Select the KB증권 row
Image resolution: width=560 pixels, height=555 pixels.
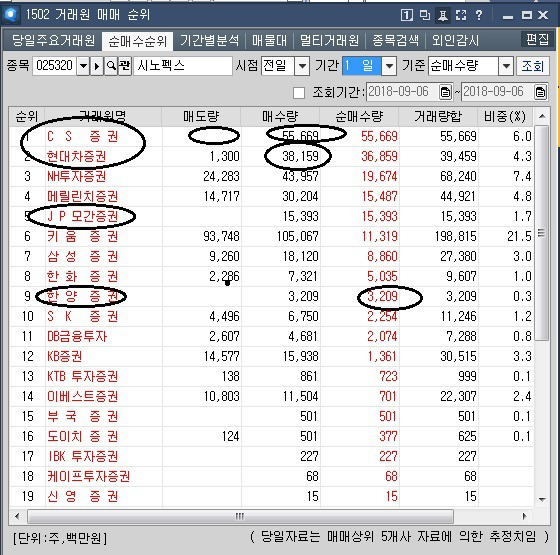click(271, 356)
